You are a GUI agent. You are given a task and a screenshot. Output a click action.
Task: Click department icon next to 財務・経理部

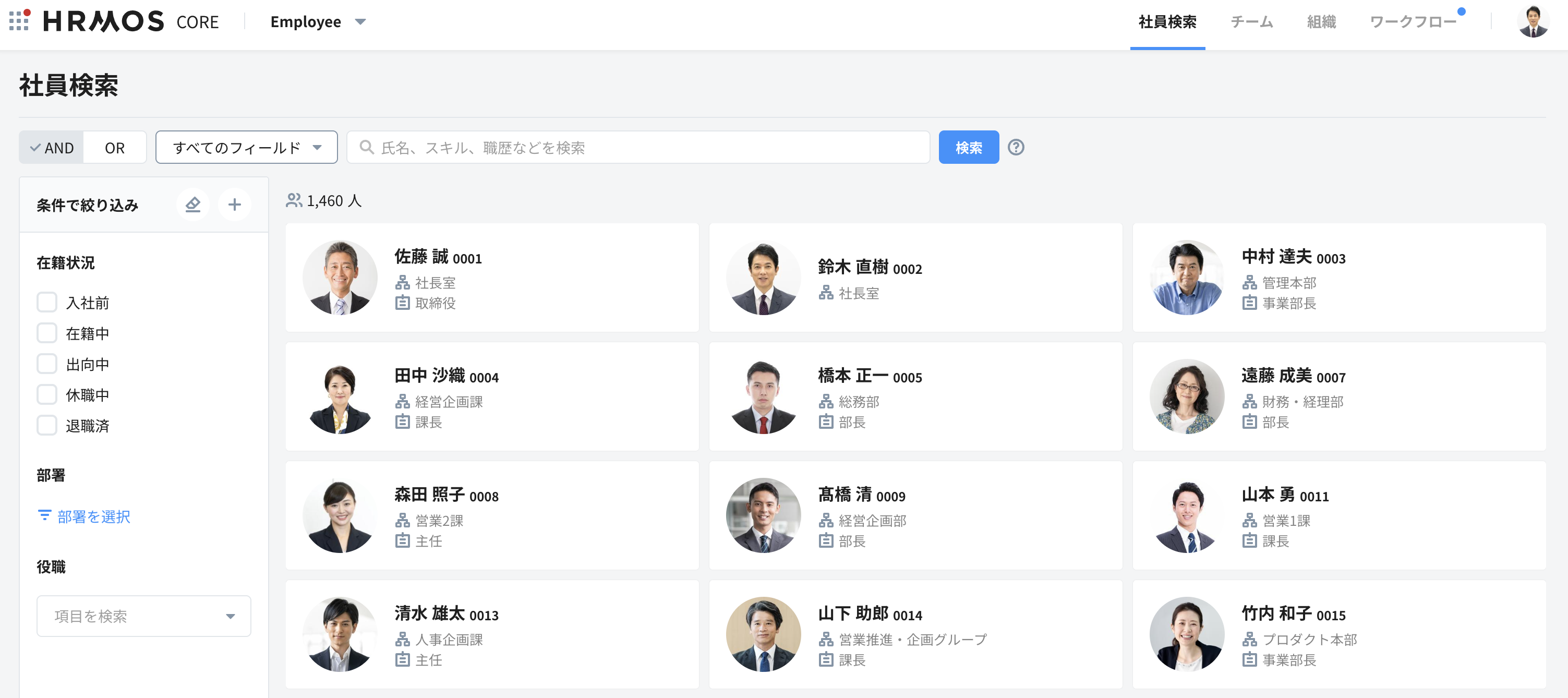pos(1250,402)
